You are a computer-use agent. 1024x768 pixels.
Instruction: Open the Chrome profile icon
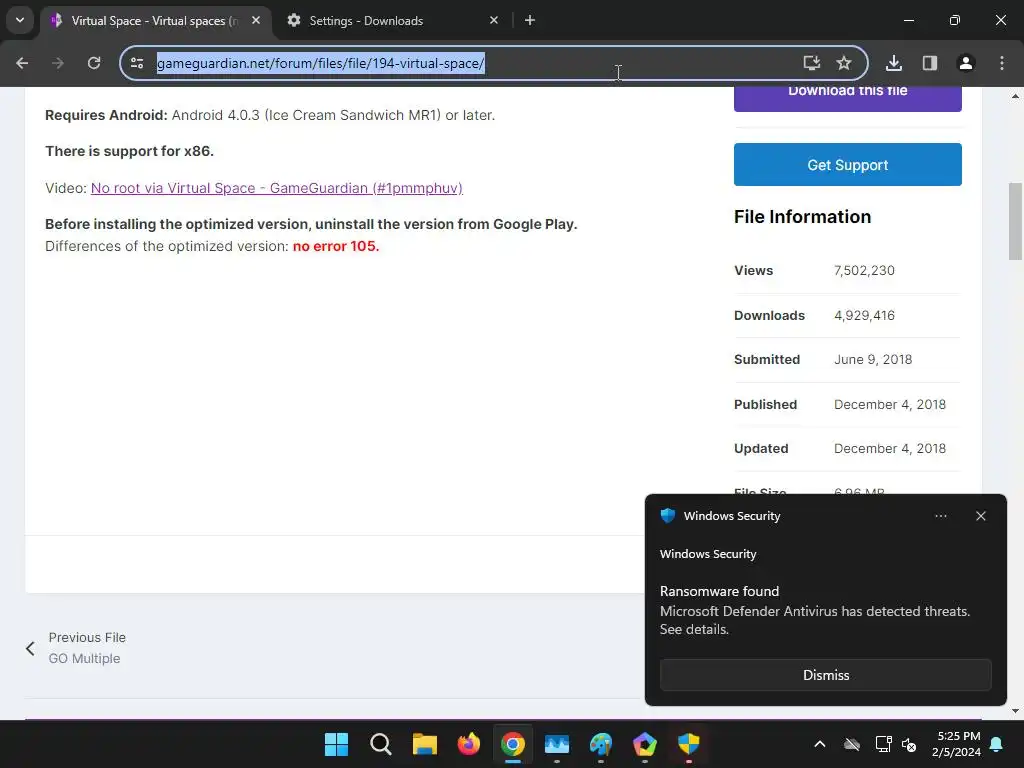965,63
